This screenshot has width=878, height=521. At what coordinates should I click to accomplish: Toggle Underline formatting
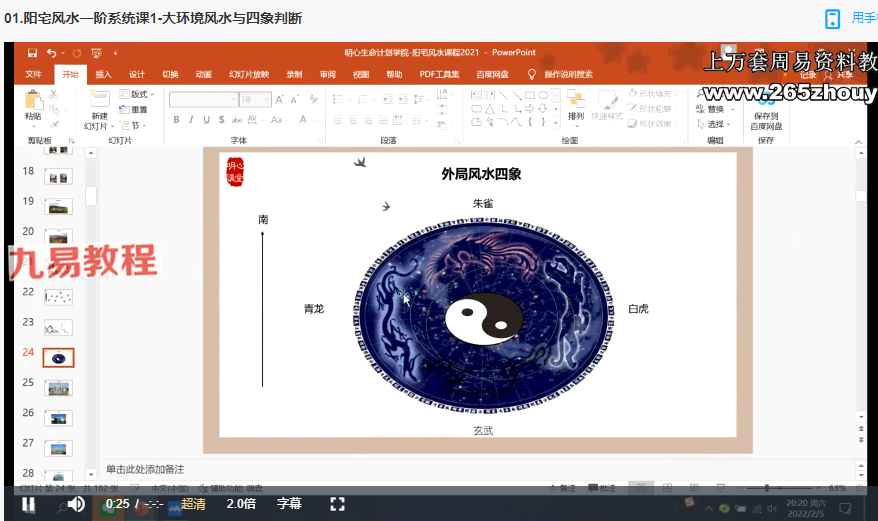coord(207,119)
